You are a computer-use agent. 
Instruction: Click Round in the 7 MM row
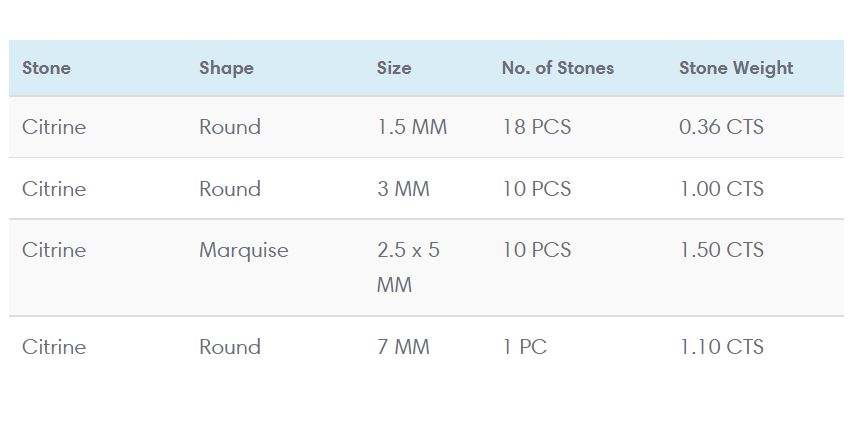(229, 347)
